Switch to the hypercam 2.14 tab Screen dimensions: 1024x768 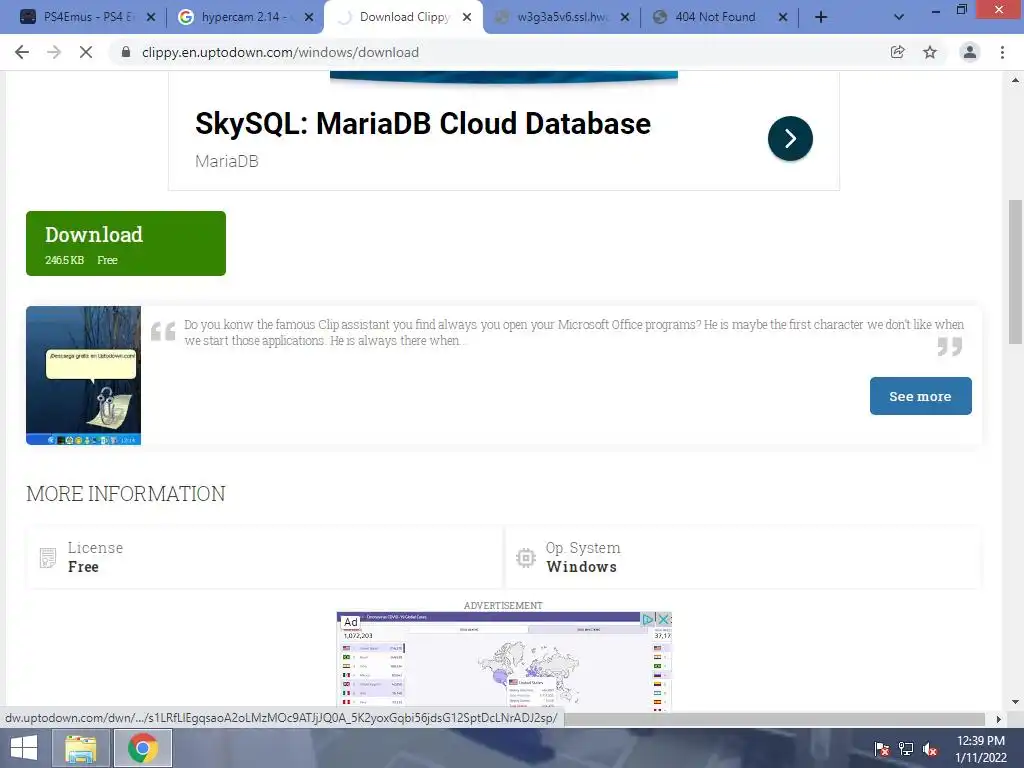coord(245,17)
